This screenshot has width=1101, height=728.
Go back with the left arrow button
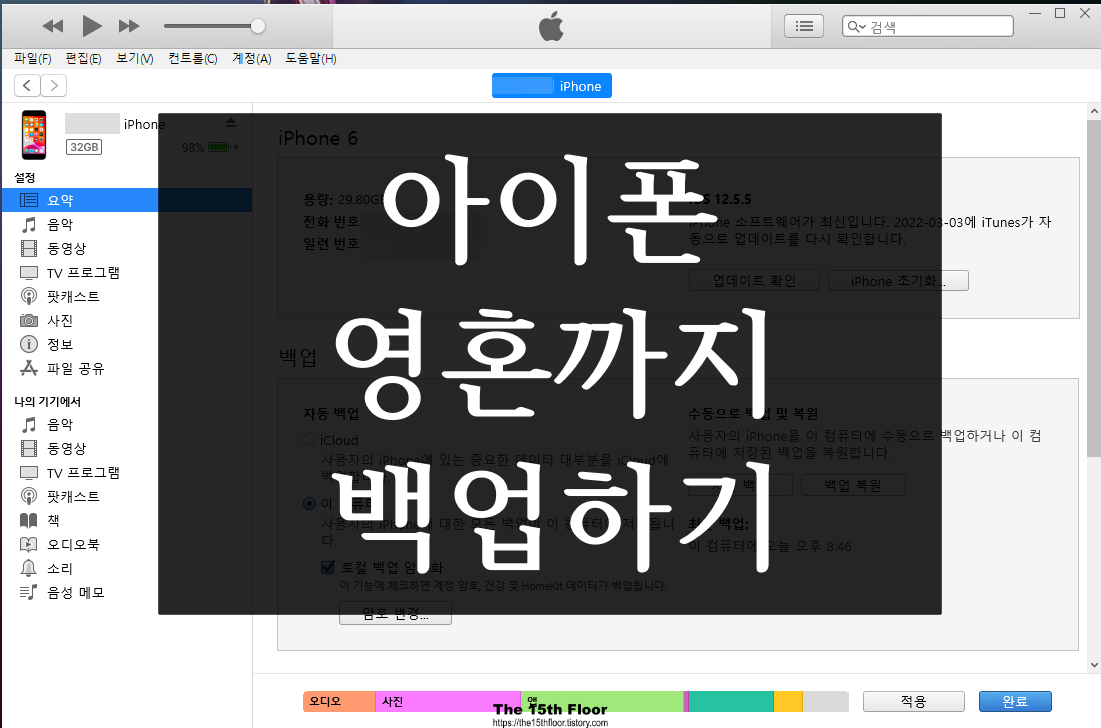tap(27, 86)
